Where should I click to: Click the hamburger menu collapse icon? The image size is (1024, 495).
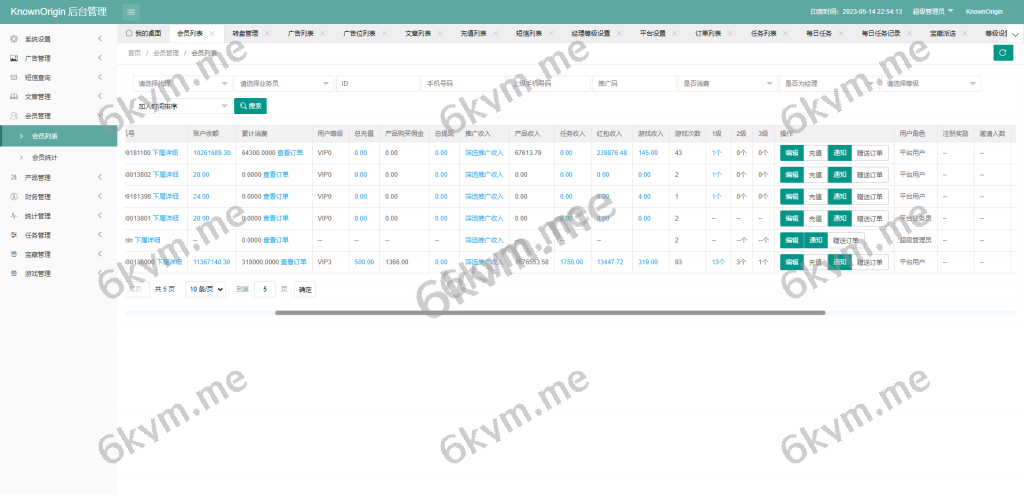[x=132, y=11]
